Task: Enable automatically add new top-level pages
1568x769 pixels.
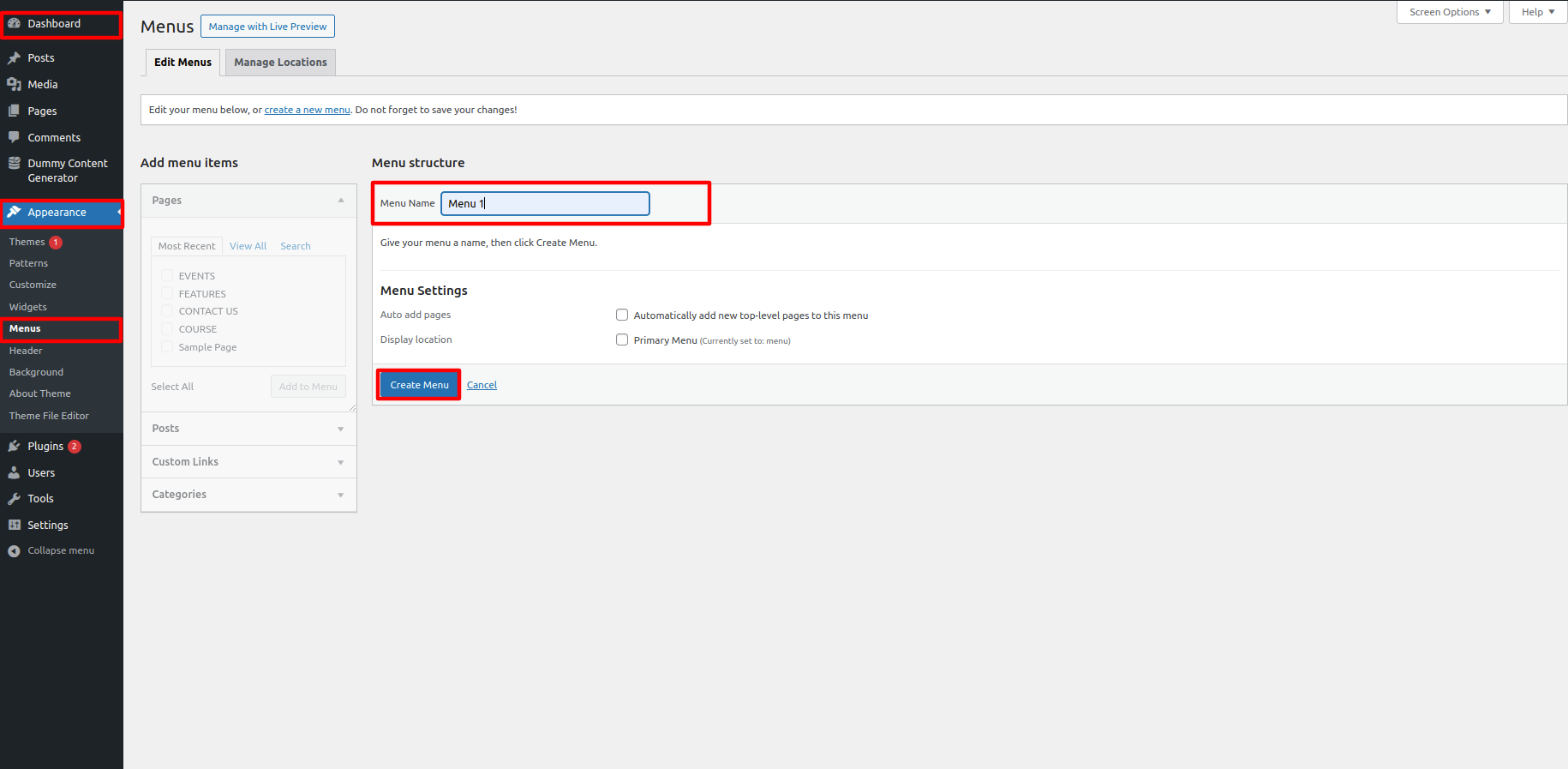Action: click(622, 315)
